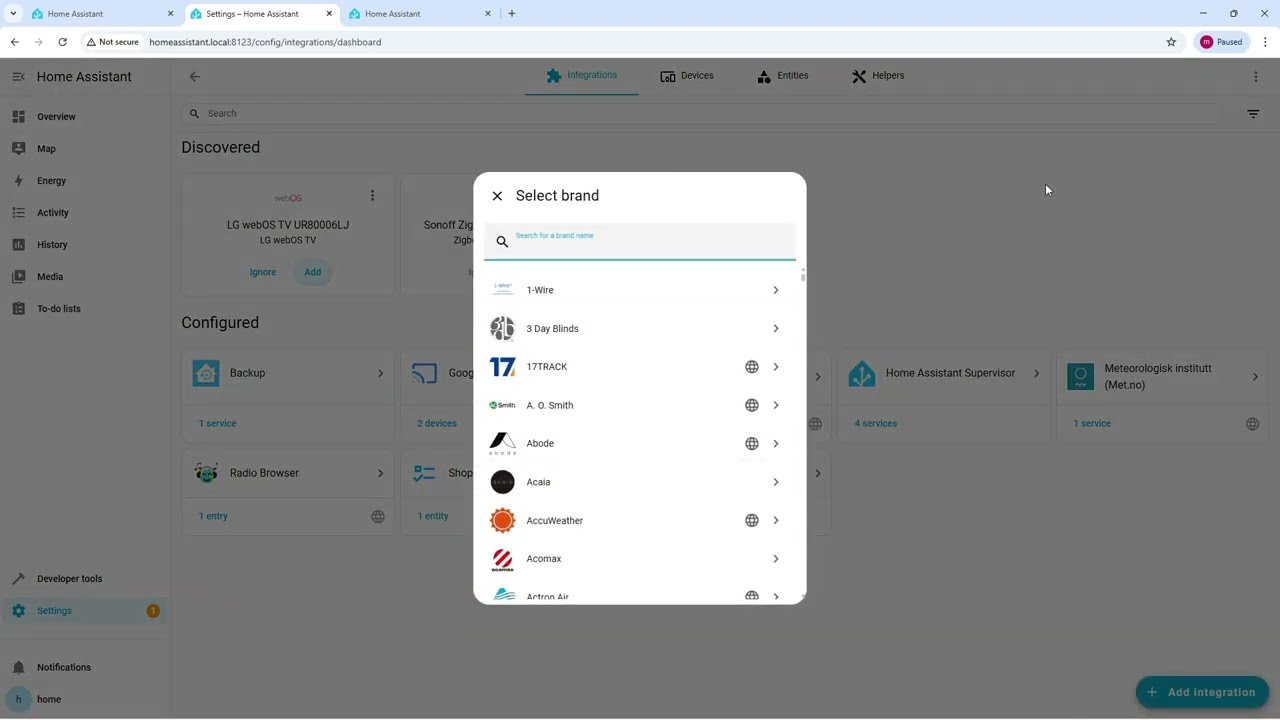Viewport: 1280px width, 720px height.
Task: Choose the Acaia brand logo
Action: (x=503, y=482)
